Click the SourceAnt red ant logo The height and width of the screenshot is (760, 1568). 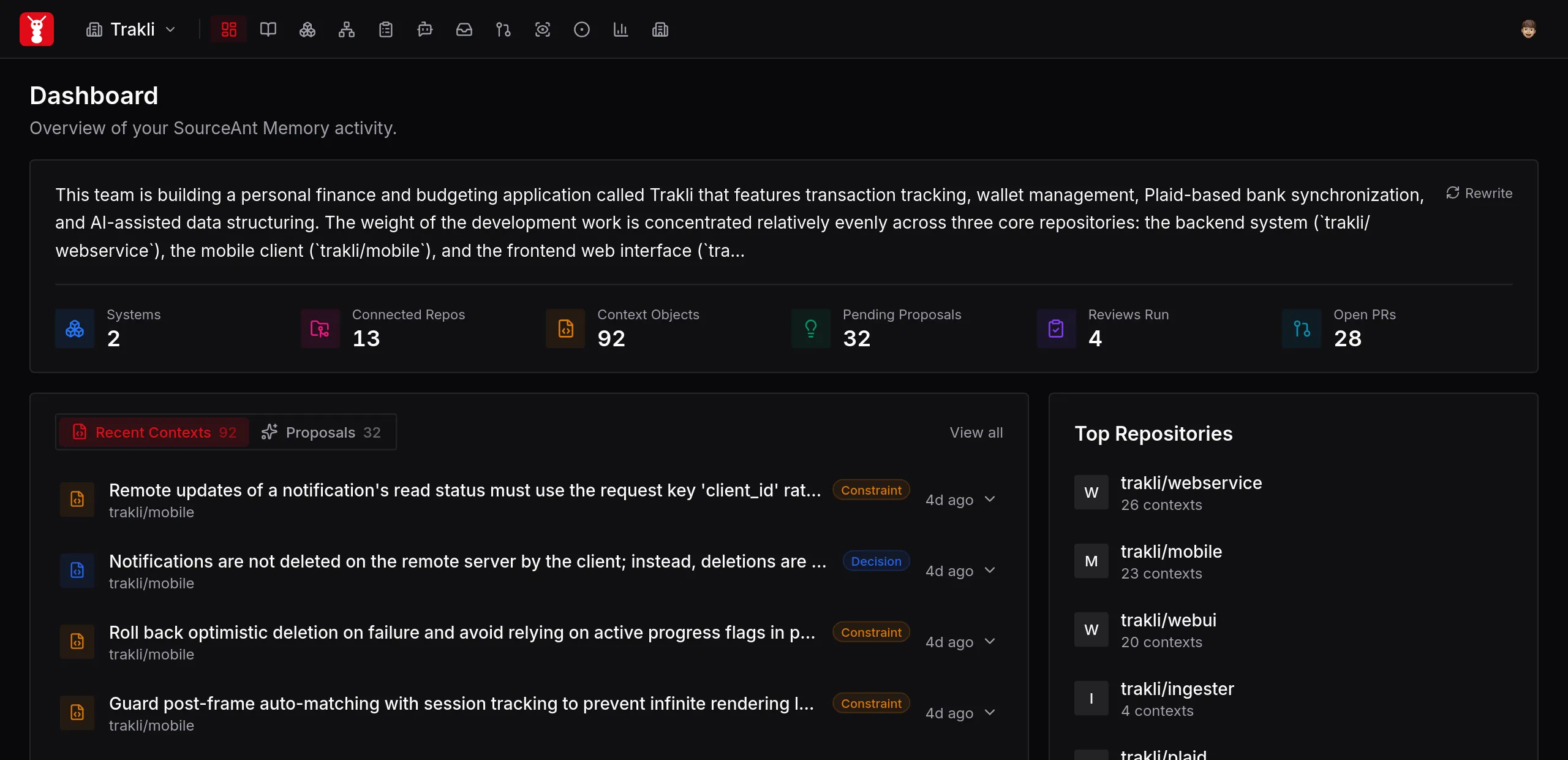(37, 29)
